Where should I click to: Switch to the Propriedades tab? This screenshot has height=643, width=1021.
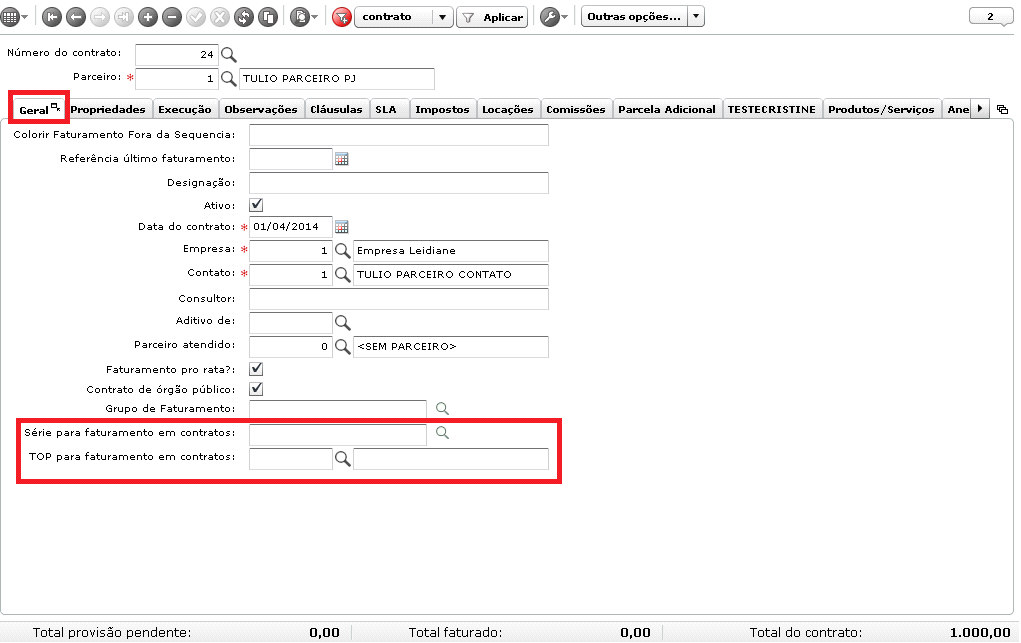point(108,109)
